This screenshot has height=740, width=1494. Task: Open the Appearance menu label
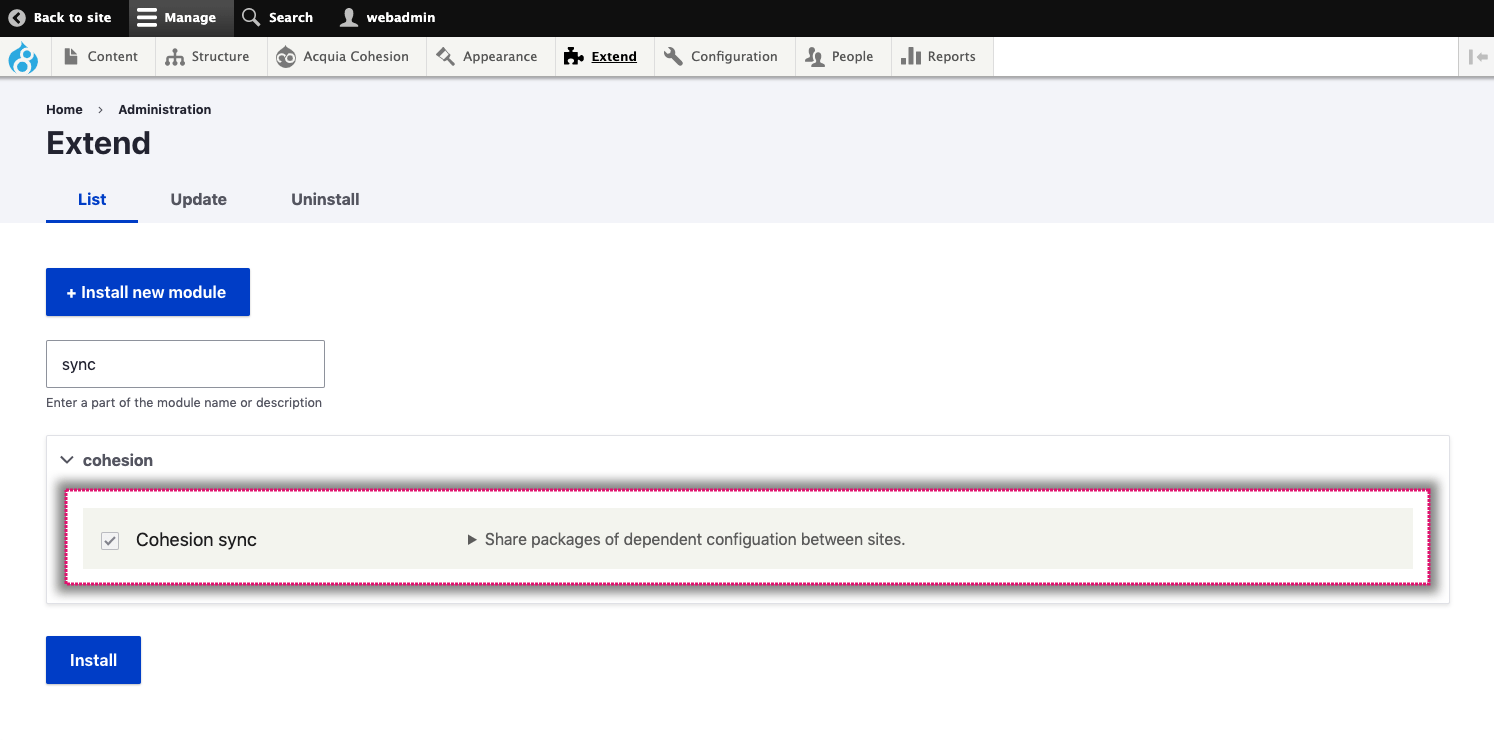point(500,57)
